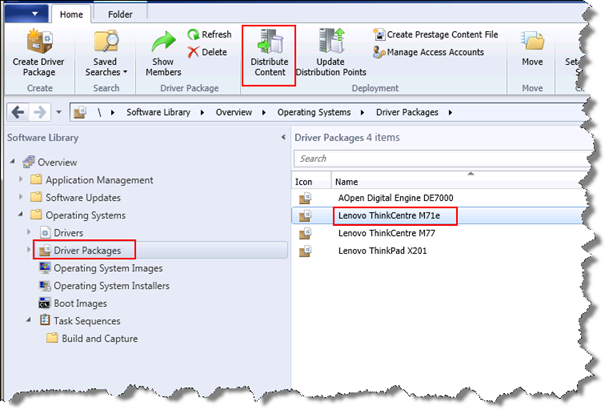Expand the Software Updates node
605x410 pixels.
coord(20,197)
